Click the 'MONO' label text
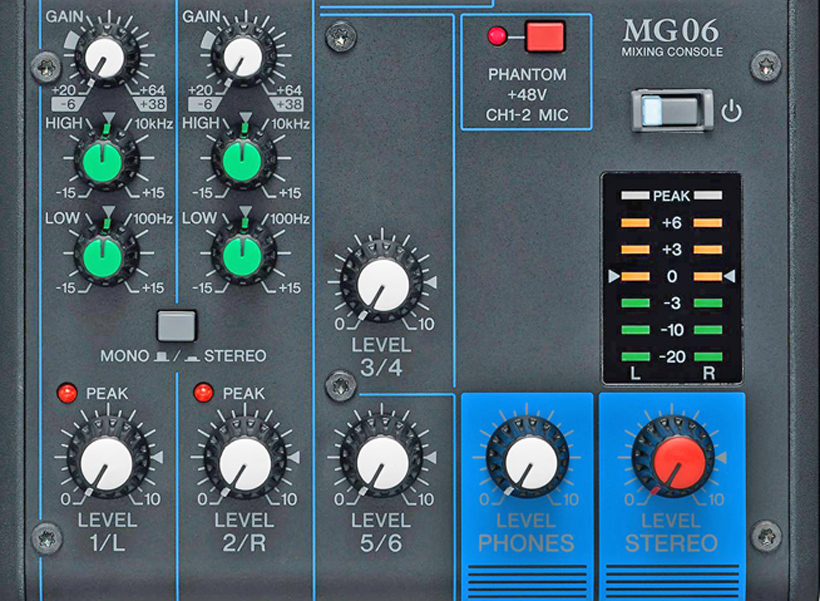This screenshot has height=601, width=820. (125, 356)
